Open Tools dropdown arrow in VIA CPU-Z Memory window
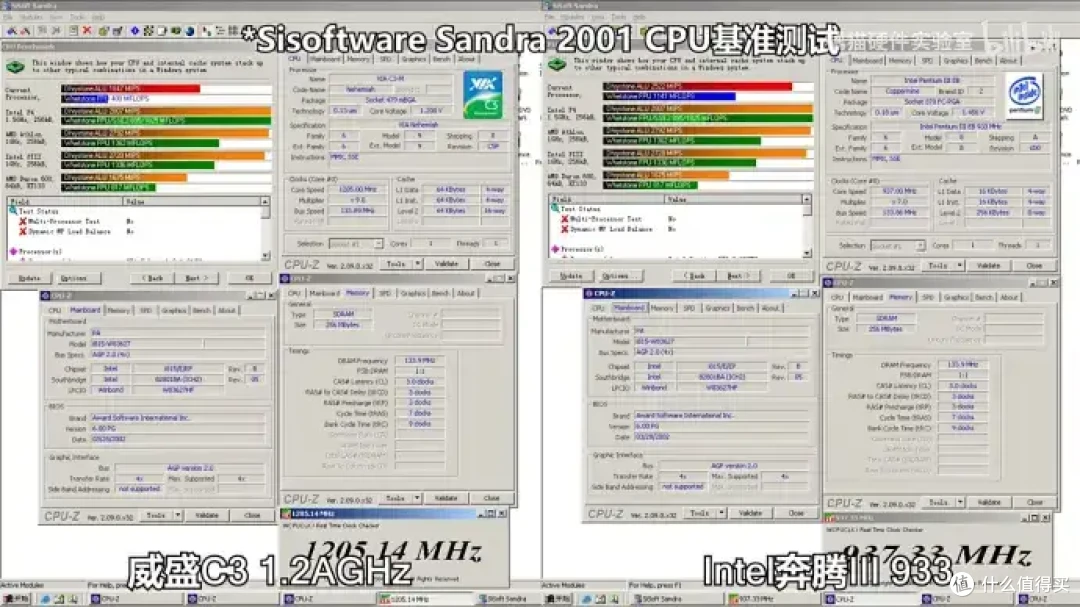 pyautogui.click(x=417, y=498)
